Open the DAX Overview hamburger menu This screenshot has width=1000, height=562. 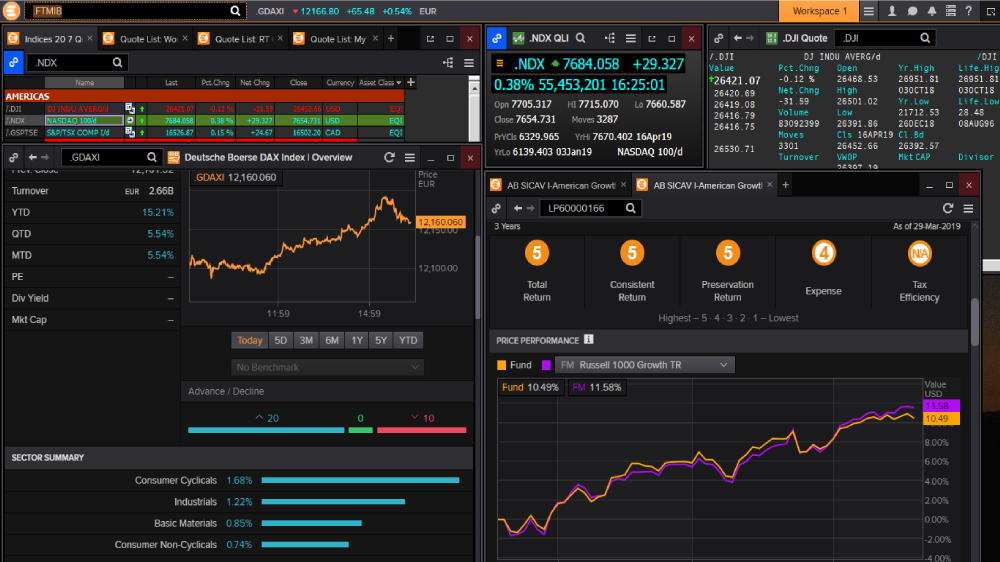409,158
